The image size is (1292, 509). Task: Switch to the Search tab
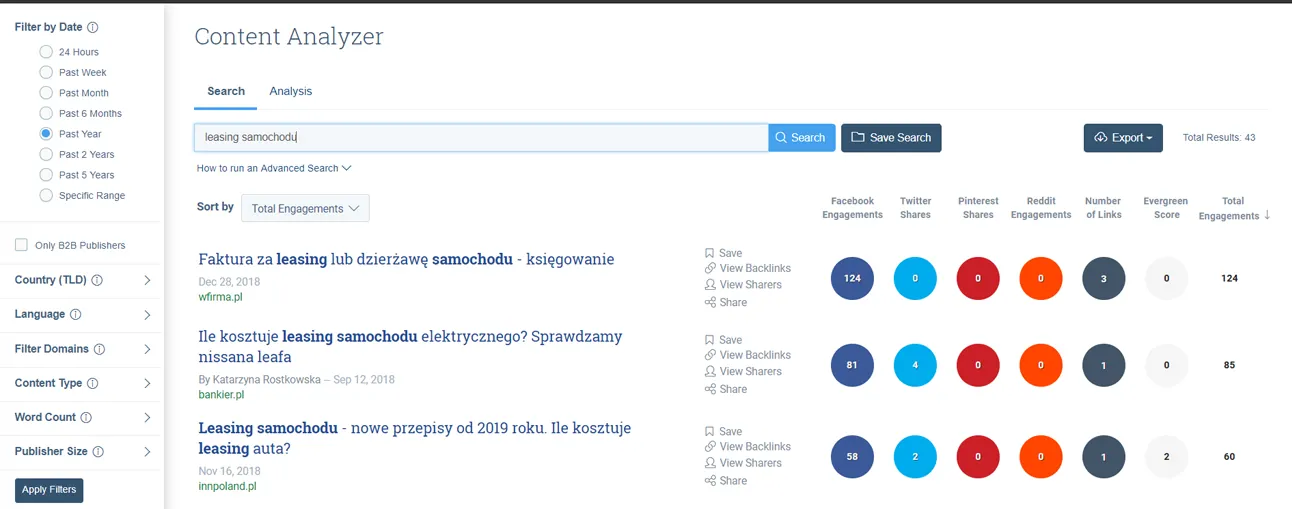point(226,91)
